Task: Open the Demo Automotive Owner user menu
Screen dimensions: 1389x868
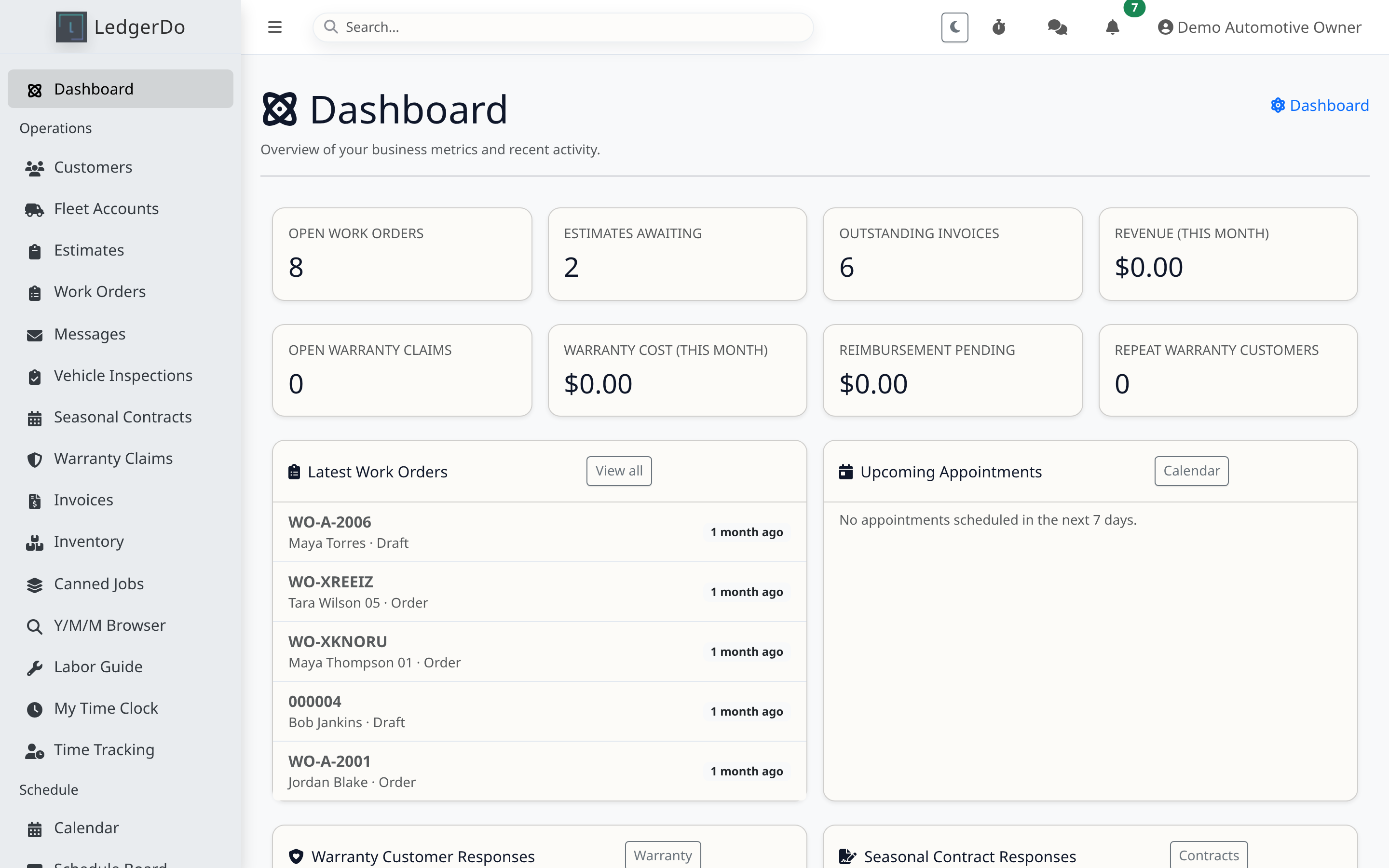Action: [1259, 27]
